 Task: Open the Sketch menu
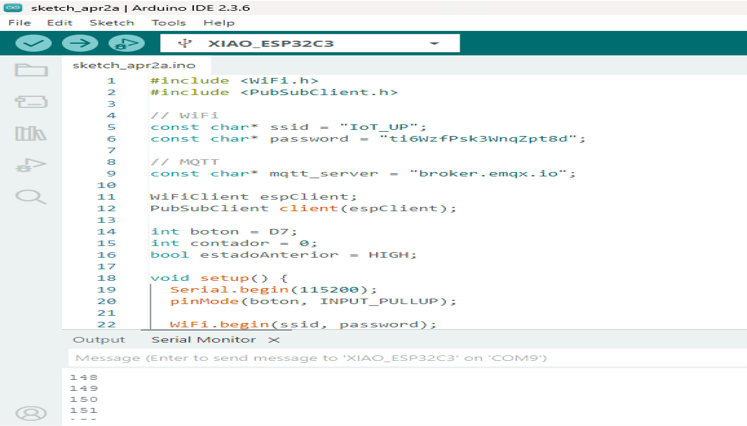pyautogui.click(x=112, y=23)
